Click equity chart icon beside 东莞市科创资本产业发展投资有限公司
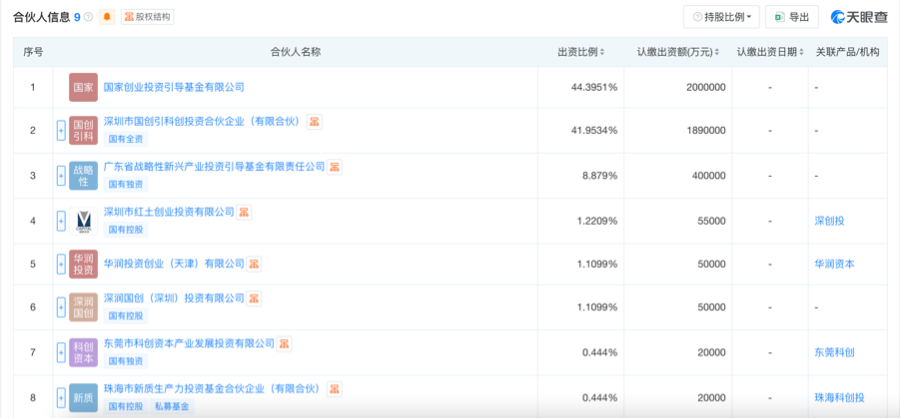The height and width of the screenshot is (418, 900). (x=284, y=343)
